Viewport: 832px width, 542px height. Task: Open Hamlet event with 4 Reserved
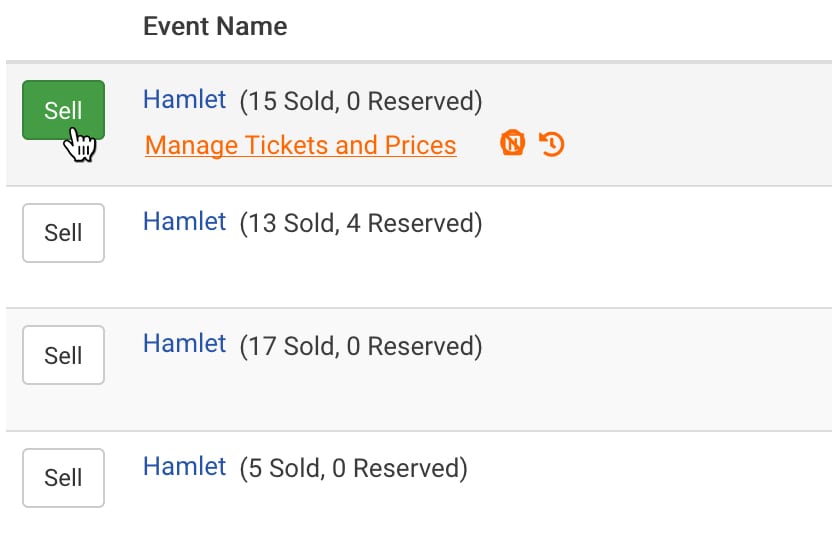coord(185,221)
